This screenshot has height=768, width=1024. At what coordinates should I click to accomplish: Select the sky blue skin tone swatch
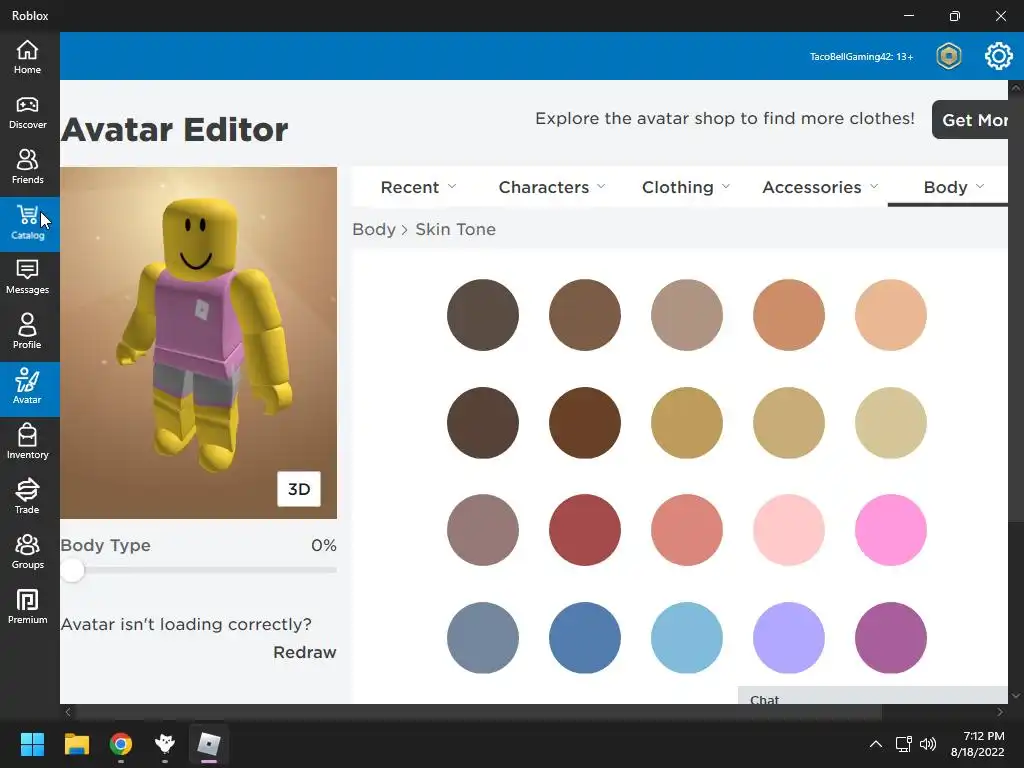[x=686, y=637]
